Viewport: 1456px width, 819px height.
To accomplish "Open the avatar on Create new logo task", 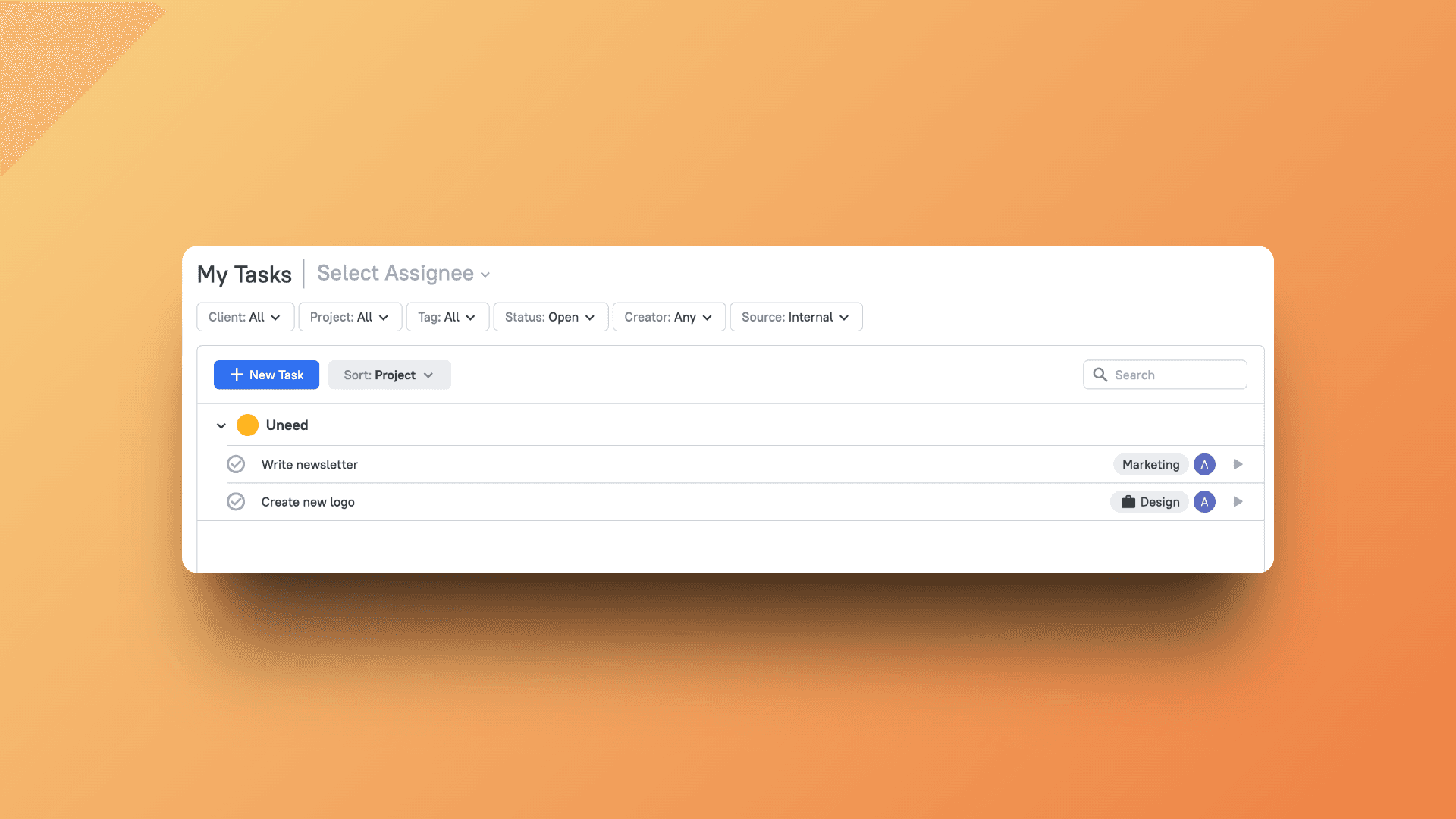I will (x=1204, y=501).
